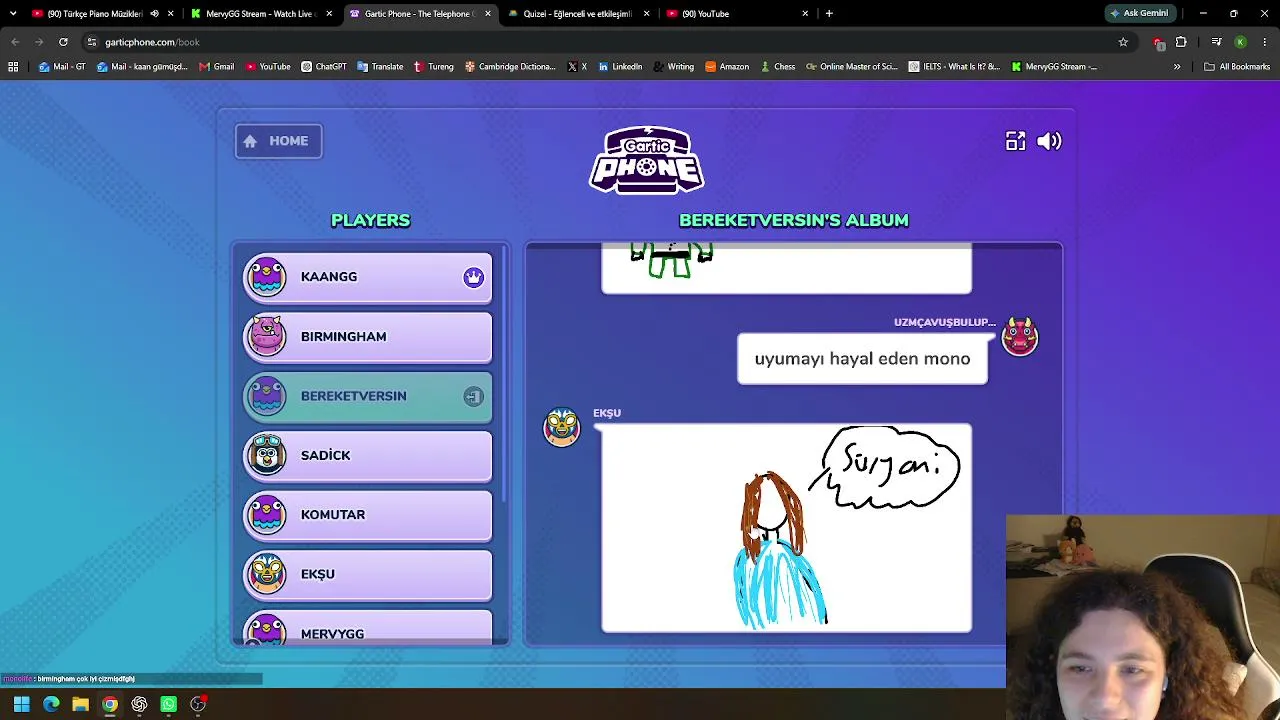The width and height of the screenshot is (1280, 720).
Task: Click the partially visible green drawing card
Action: 786,269
